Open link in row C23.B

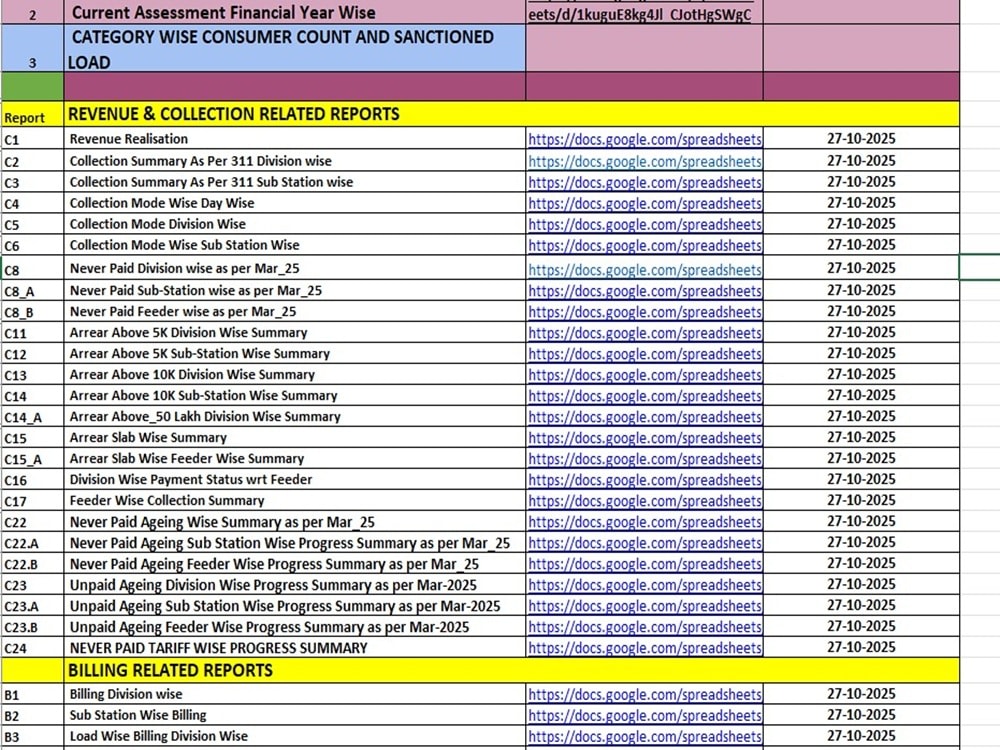[x=645, y=627]
